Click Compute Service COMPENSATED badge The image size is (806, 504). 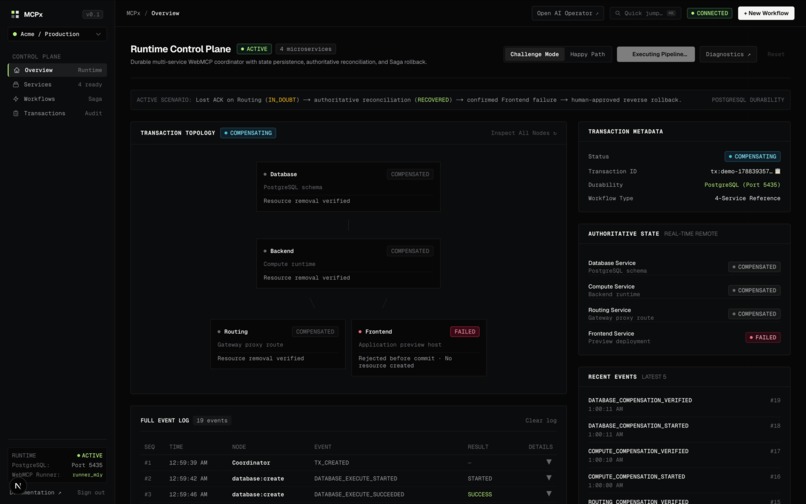pos(754,291)
